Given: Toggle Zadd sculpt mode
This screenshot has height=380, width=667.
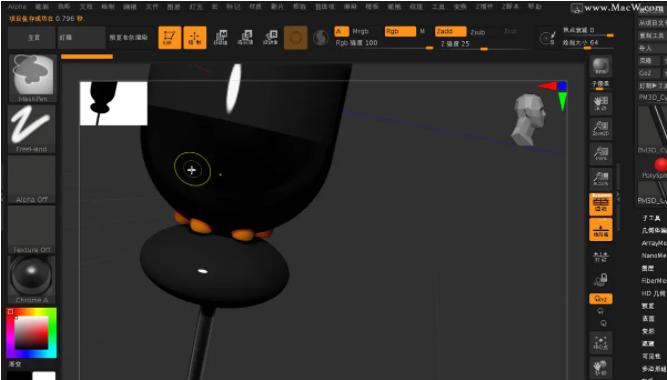Looking at the screenshot, I should coord(450,31).
